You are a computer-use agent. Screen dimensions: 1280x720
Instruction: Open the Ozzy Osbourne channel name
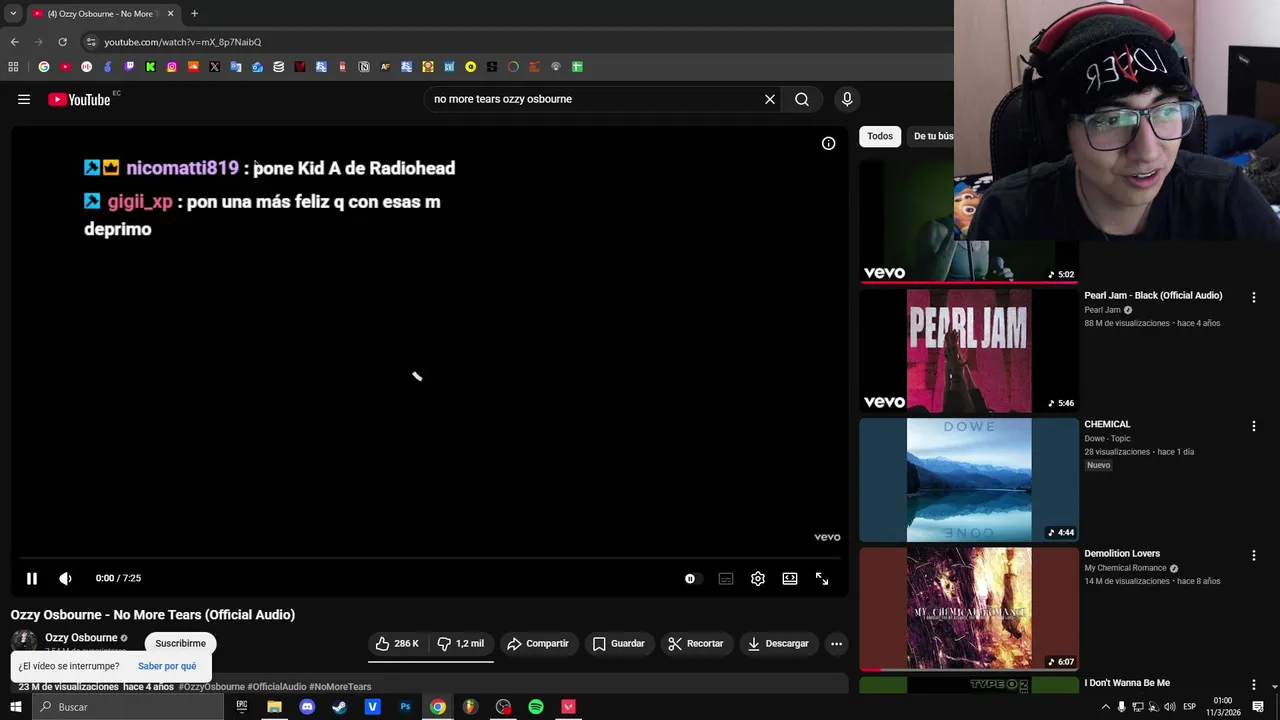[81, 638]
